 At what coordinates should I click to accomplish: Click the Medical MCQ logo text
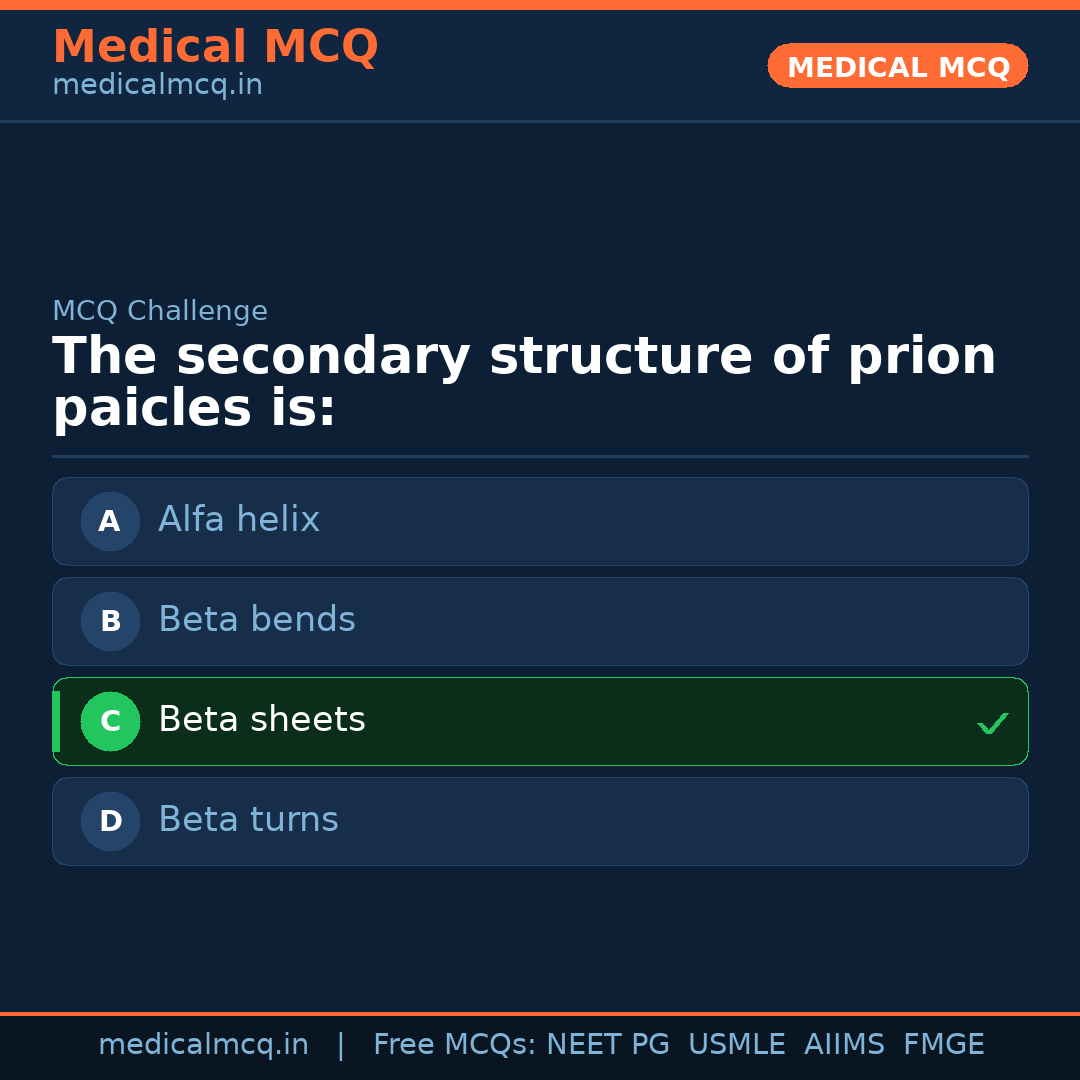[215, 46]
